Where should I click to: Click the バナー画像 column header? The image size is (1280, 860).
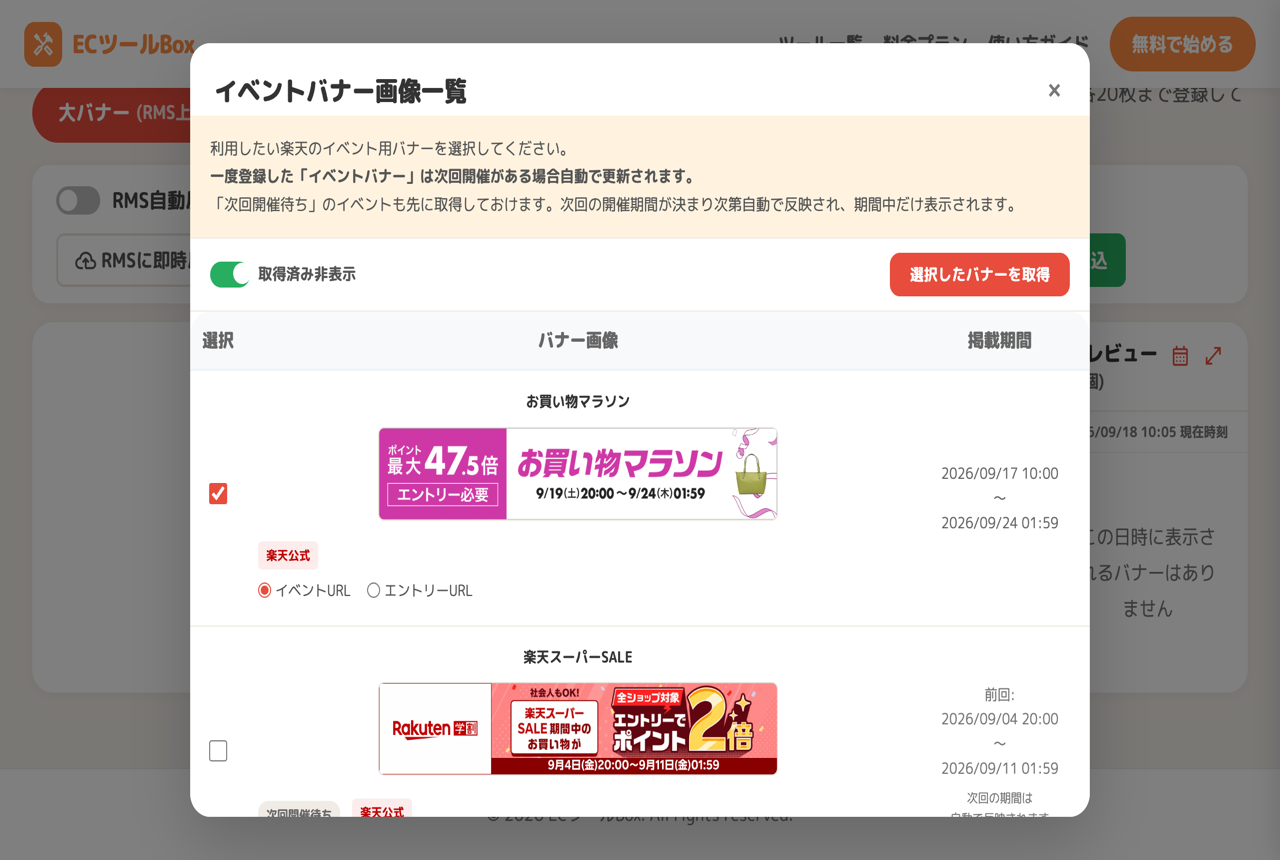point(578,340)
